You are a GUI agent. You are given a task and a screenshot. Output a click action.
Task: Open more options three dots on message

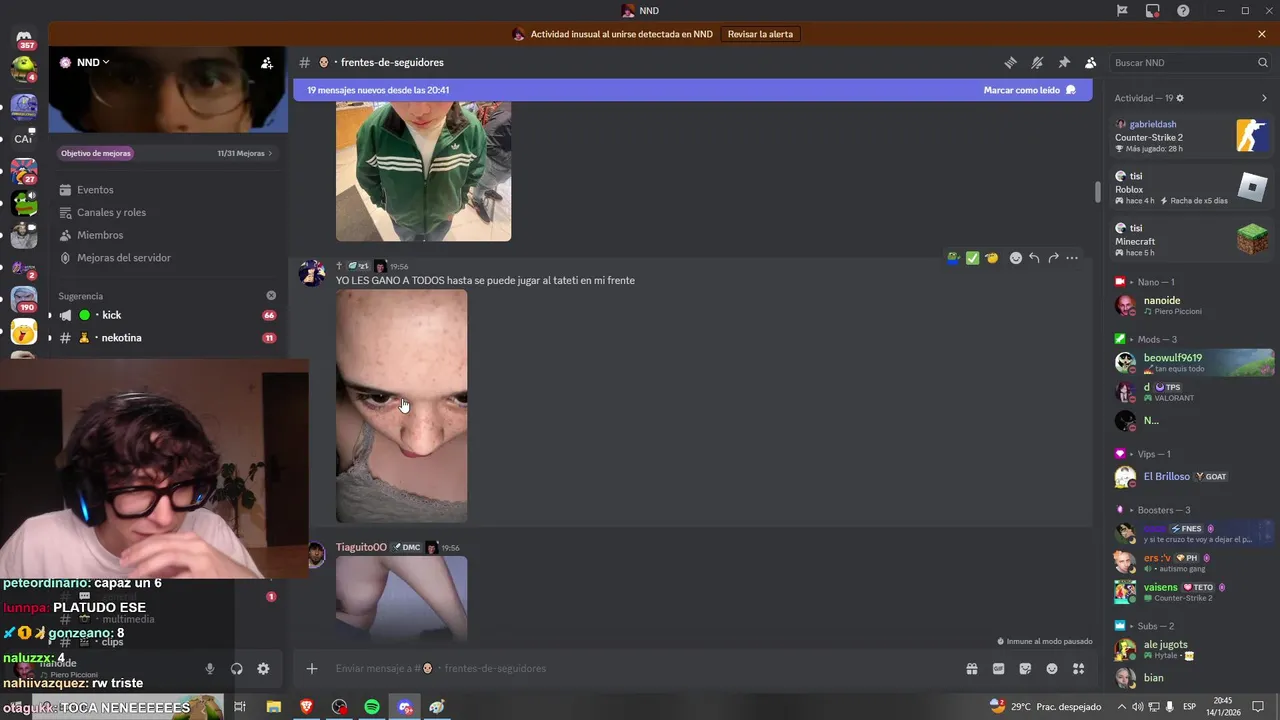(x=1072, y=258)
